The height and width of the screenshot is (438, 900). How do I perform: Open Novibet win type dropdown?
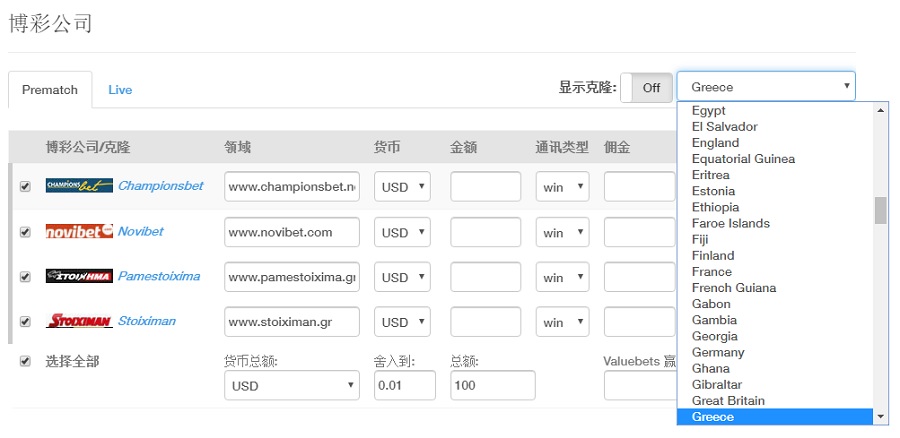click(562, 232)
